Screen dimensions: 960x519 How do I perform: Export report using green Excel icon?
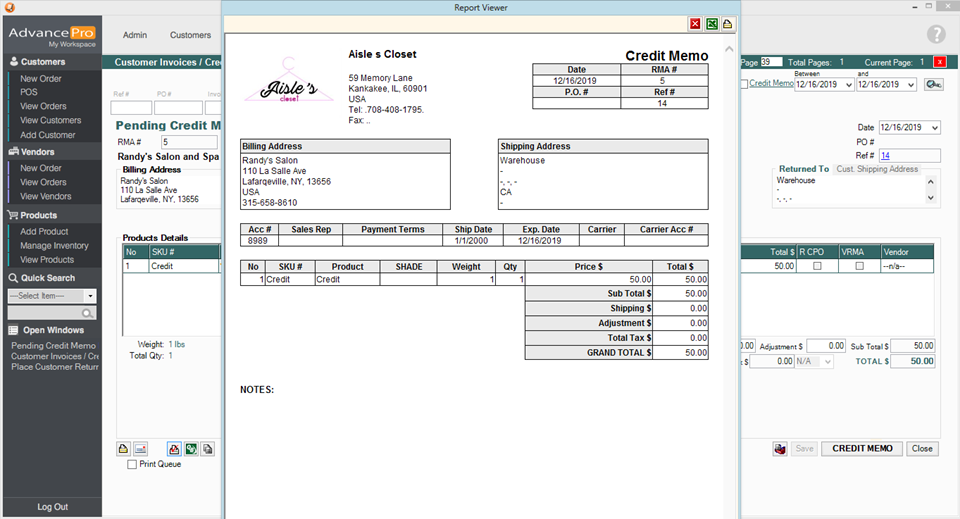(x=711, y=24)
